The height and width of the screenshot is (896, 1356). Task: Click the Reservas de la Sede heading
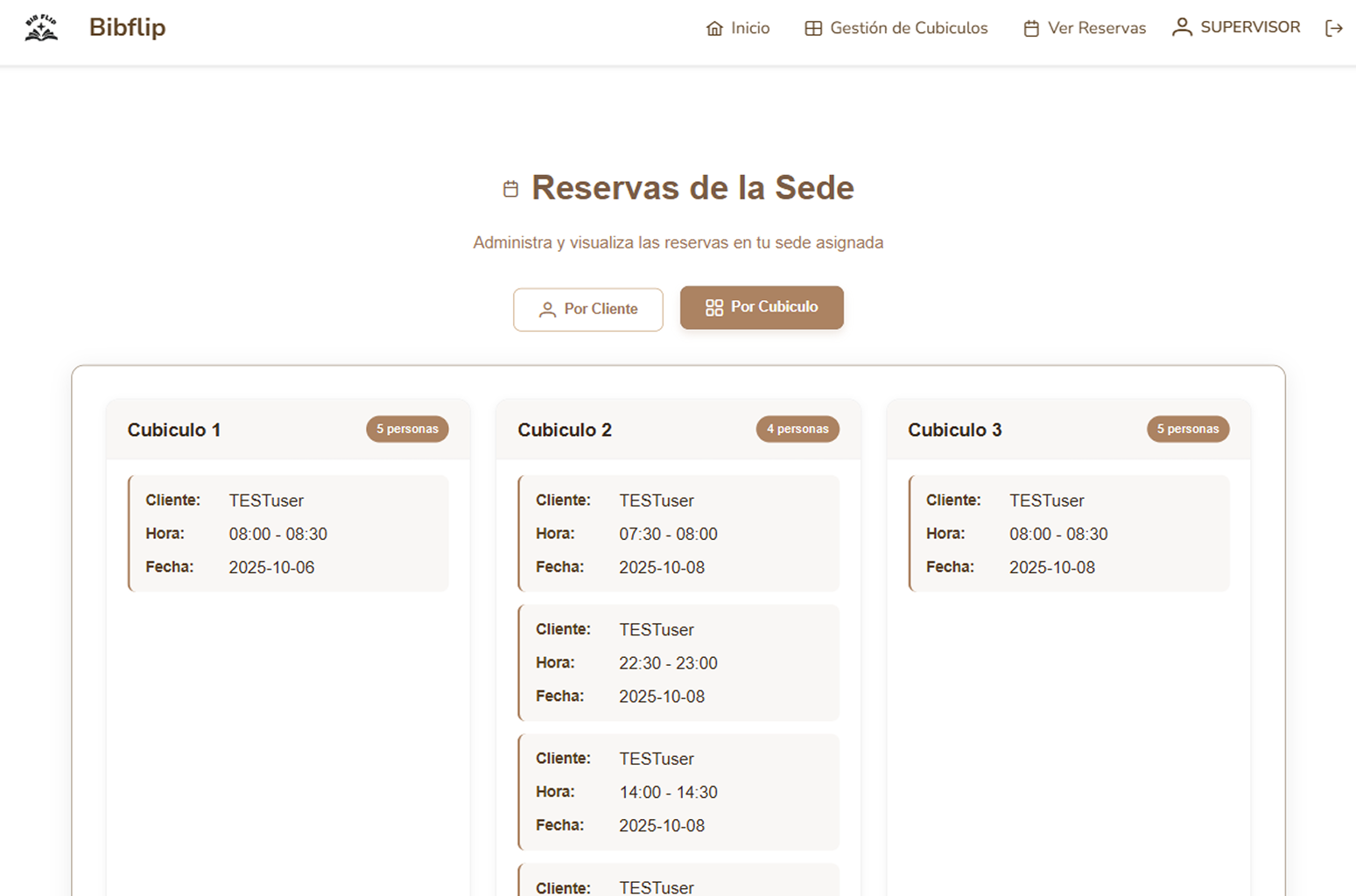click(x=692, y=187)
